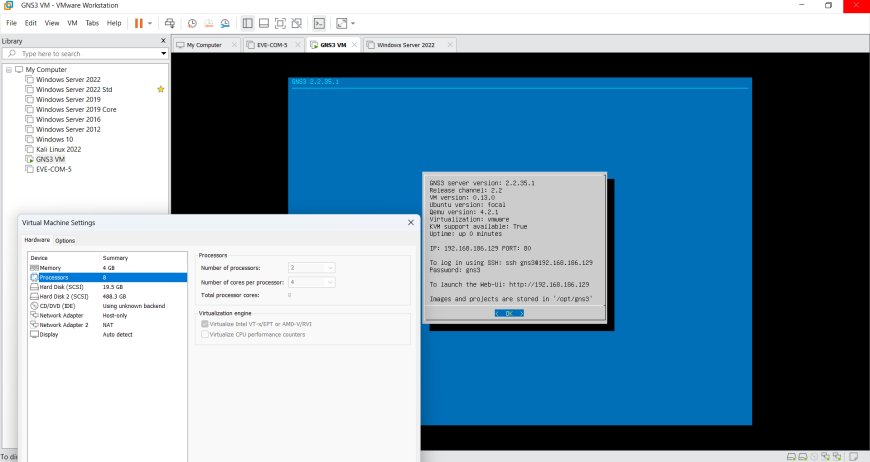This screenshot has height=462, width=870.
Task: Switch to the Options tab in settings
Action: 65,241
